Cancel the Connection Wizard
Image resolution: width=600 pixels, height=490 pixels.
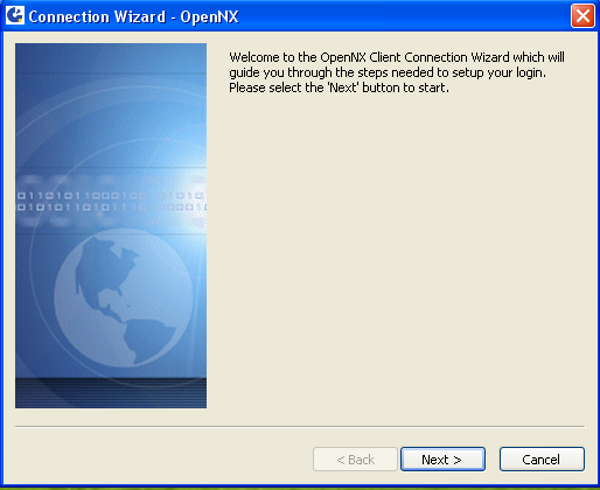(x=542, y=459)
